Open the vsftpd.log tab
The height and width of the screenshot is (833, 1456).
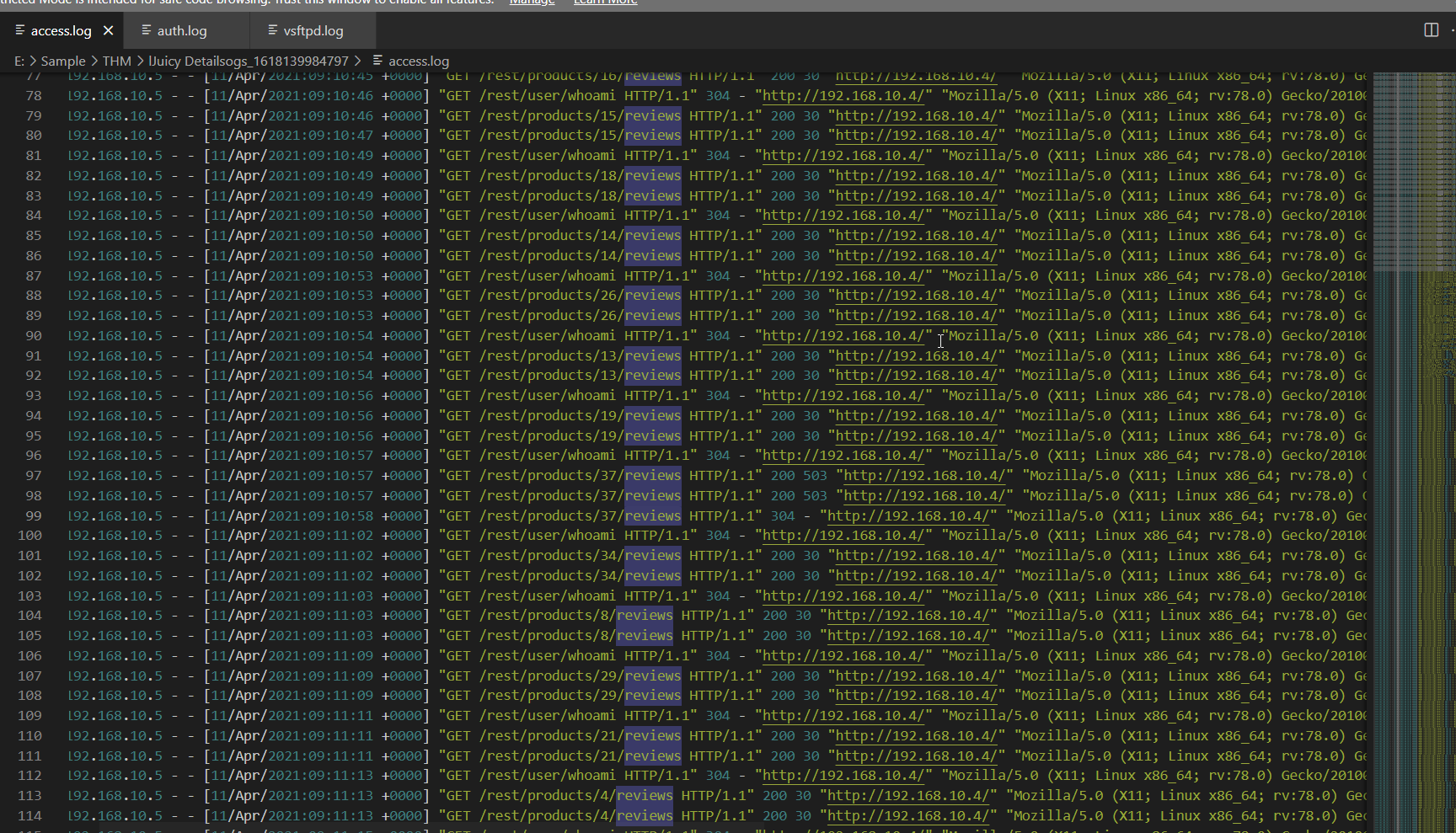313,31
